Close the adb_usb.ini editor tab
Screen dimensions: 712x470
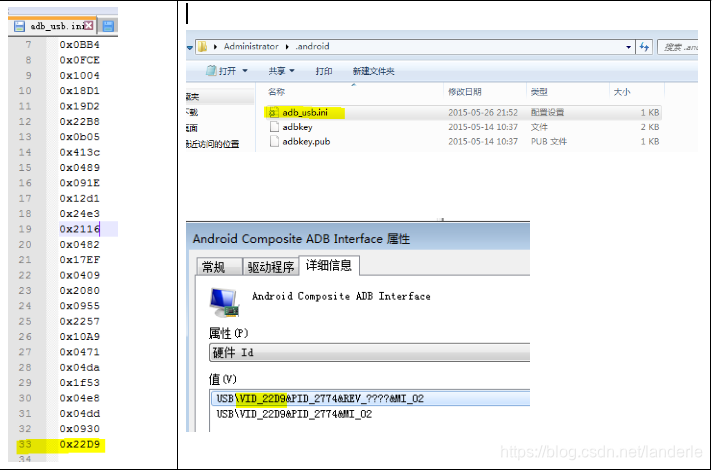[x=89, y=26]
